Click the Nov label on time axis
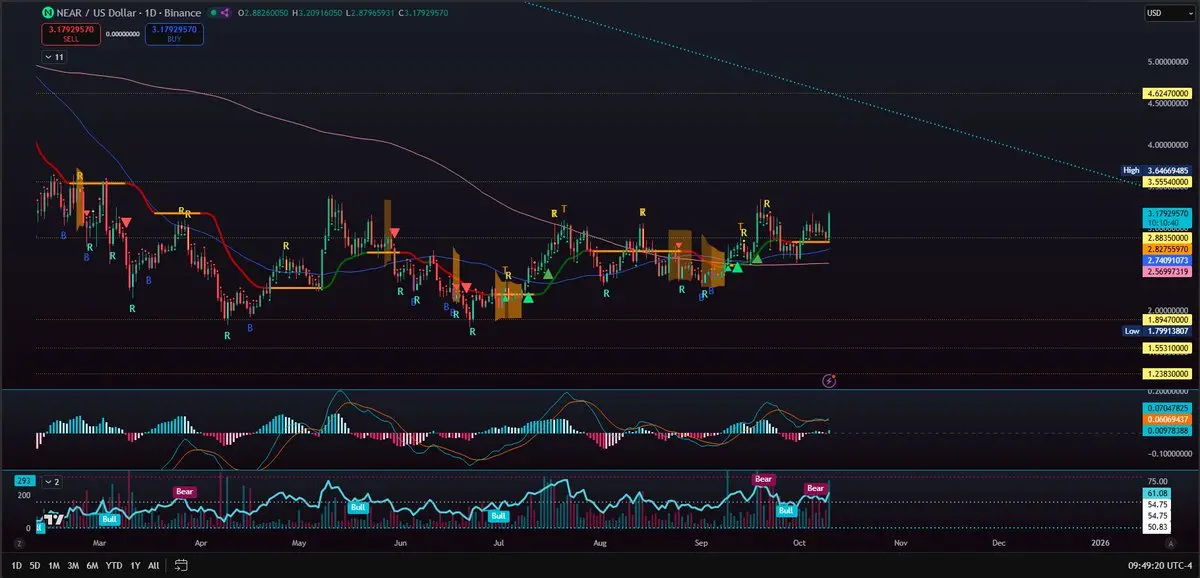1200x578 pixels. 900,542
